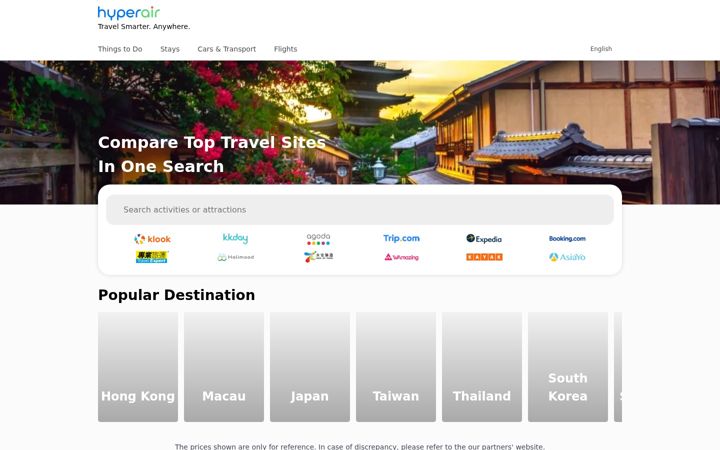View the Thailand destination card
This screenshot has height=450, width=720.
click(x=482, y=367)
